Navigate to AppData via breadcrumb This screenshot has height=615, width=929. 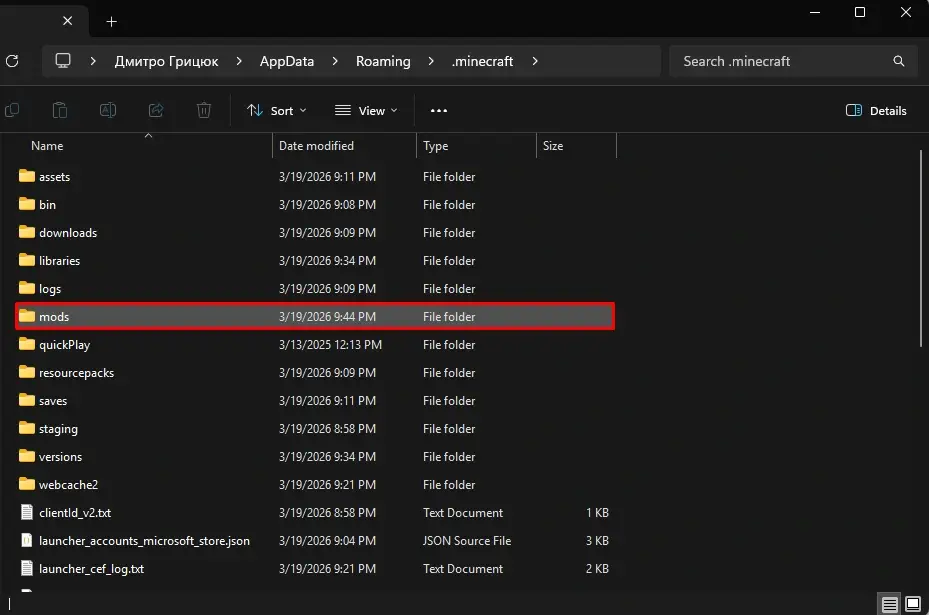tap(287, 61)
